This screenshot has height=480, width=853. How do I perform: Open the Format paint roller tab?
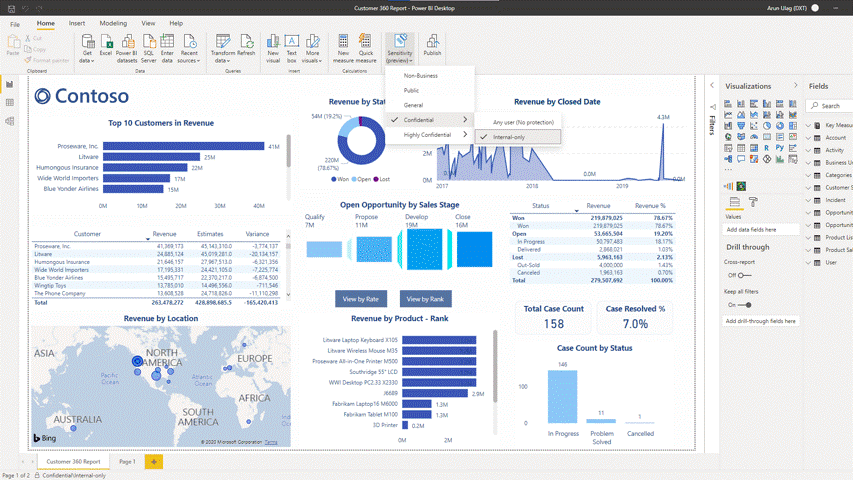pyautogui.click(x=753, y=202)
